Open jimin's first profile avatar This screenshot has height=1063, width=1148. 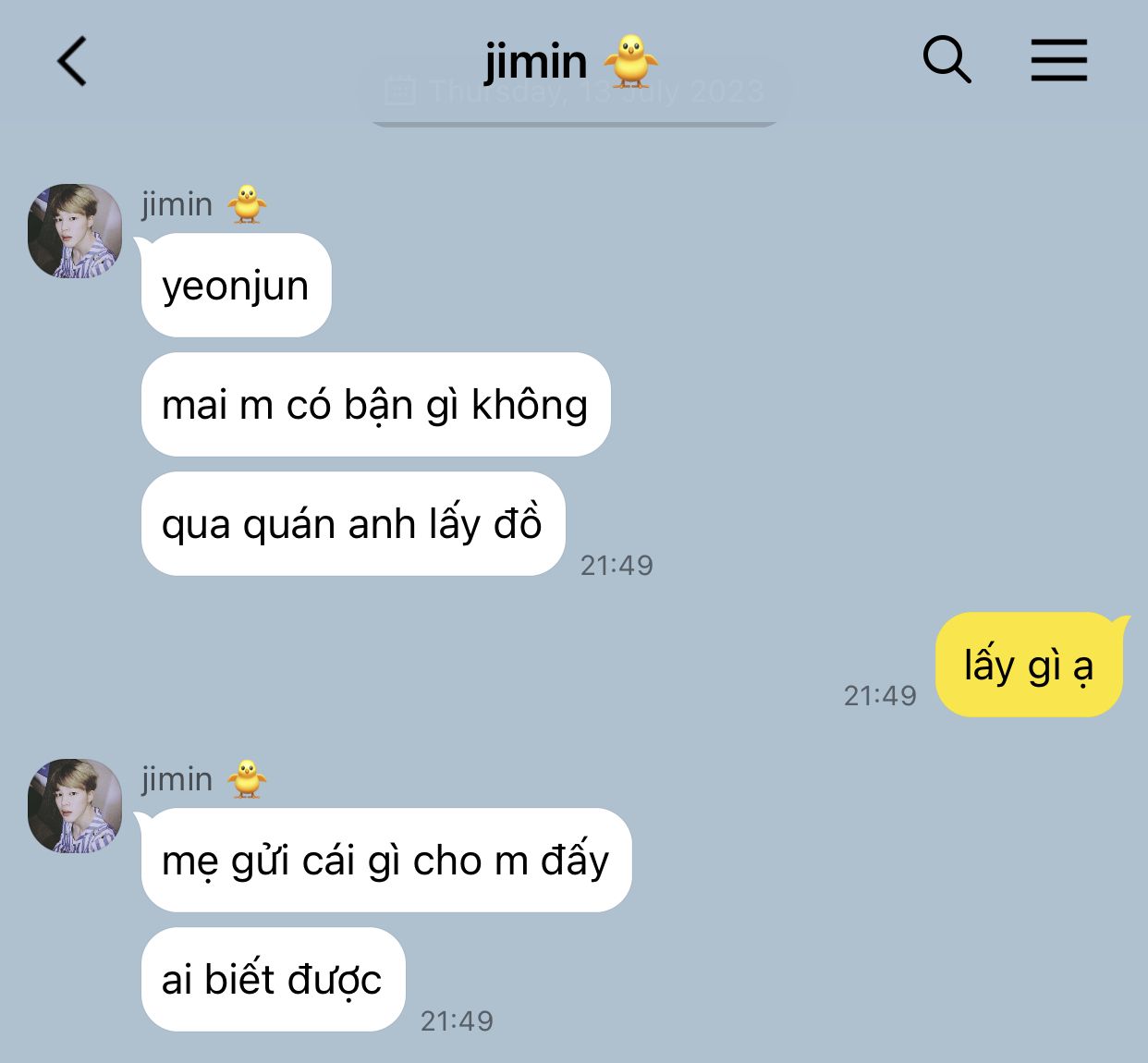pyautogui.click(x=75, y=231)
